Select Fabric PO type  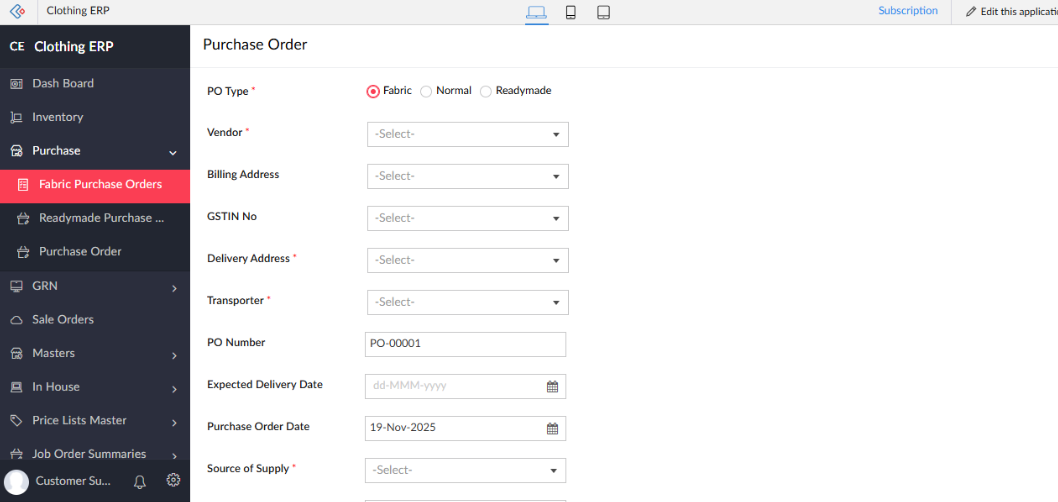pyautogui.click(x=373, y=91)
